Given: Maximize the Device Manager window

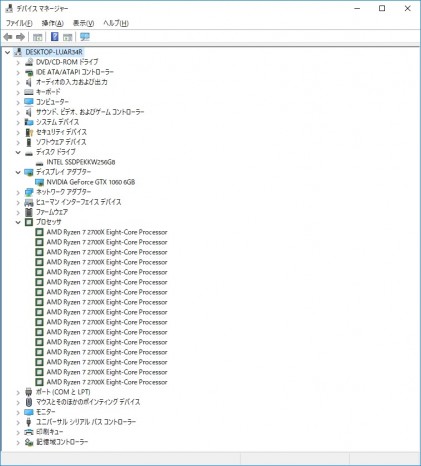Looking at the screenshot, I should point(382,8).
